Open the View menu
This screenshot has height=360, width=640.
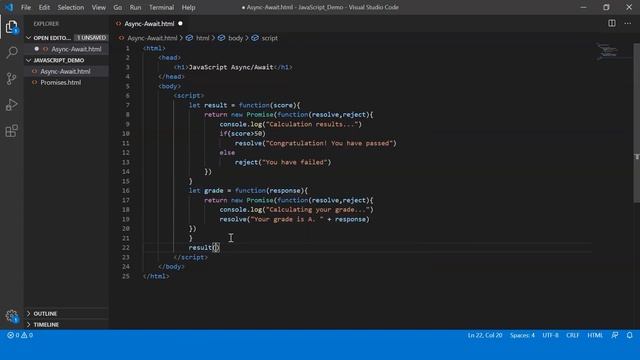point(98,7)
